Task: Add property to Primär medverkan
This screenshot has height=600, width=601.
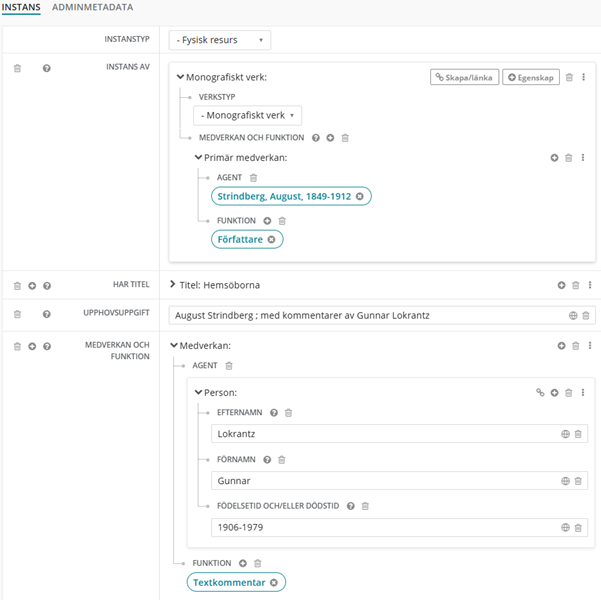Action: click(554, 158)
